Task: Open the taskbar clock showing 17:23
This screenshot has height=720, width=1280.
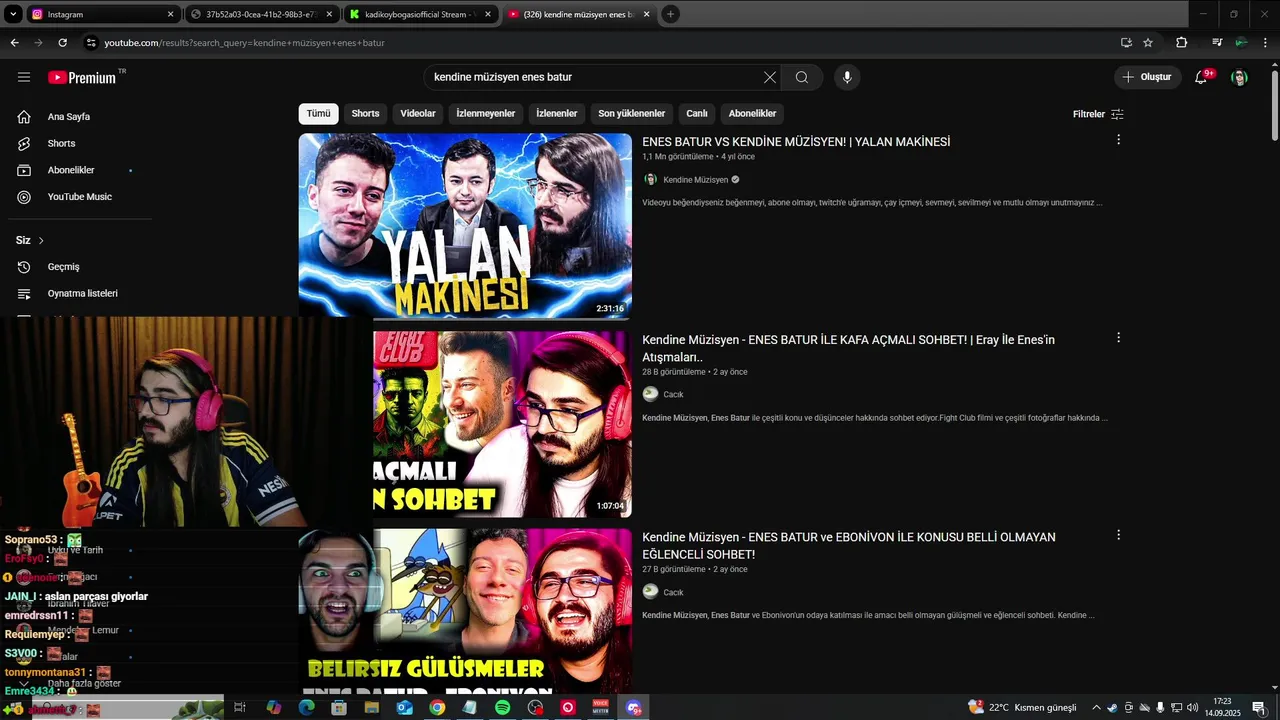Action: click(x=1222, y=707)
